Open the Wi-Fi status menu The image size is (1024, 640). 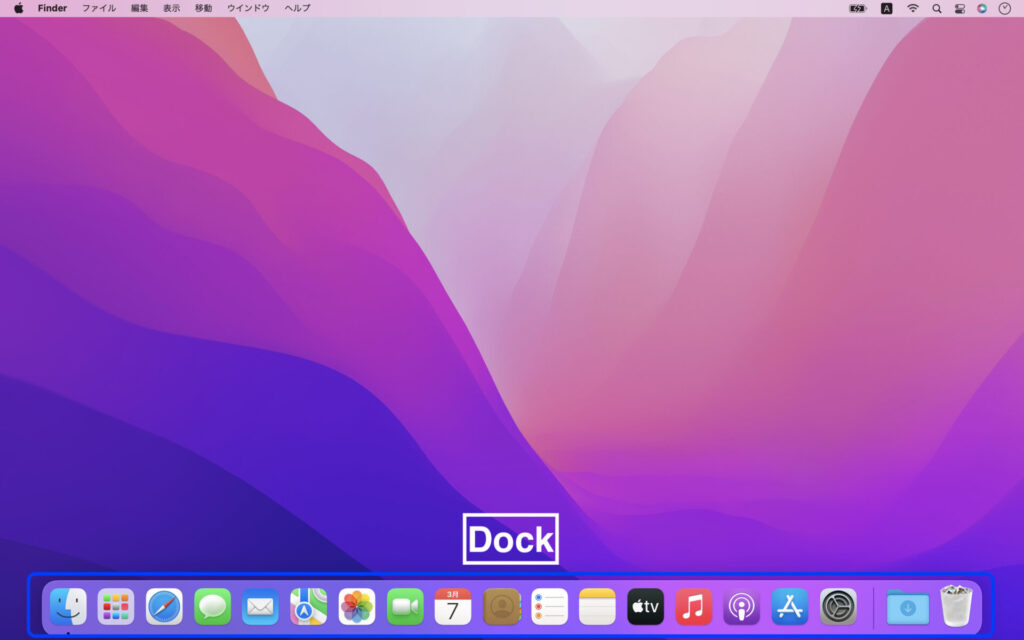pos(913,8)
